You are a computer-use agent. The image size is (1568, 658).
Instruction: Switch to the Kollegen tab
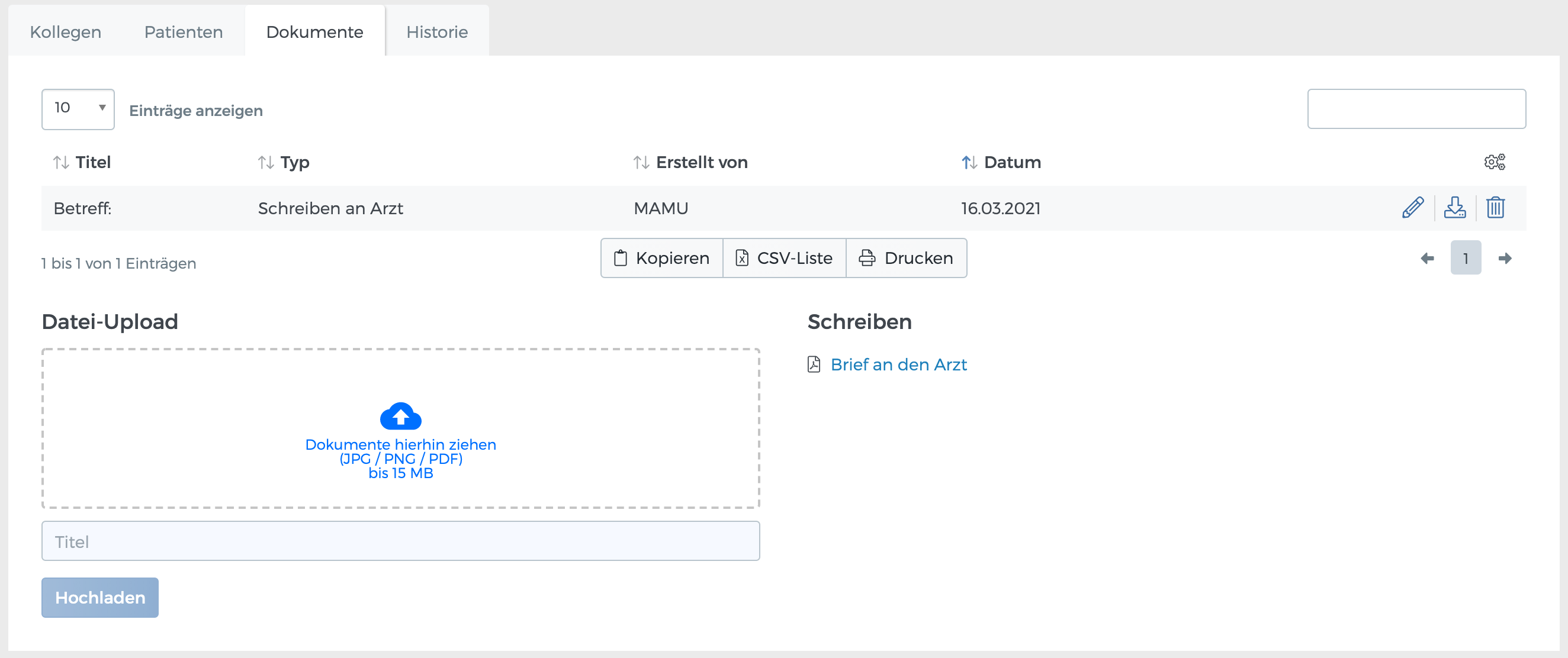click(65, 31)
